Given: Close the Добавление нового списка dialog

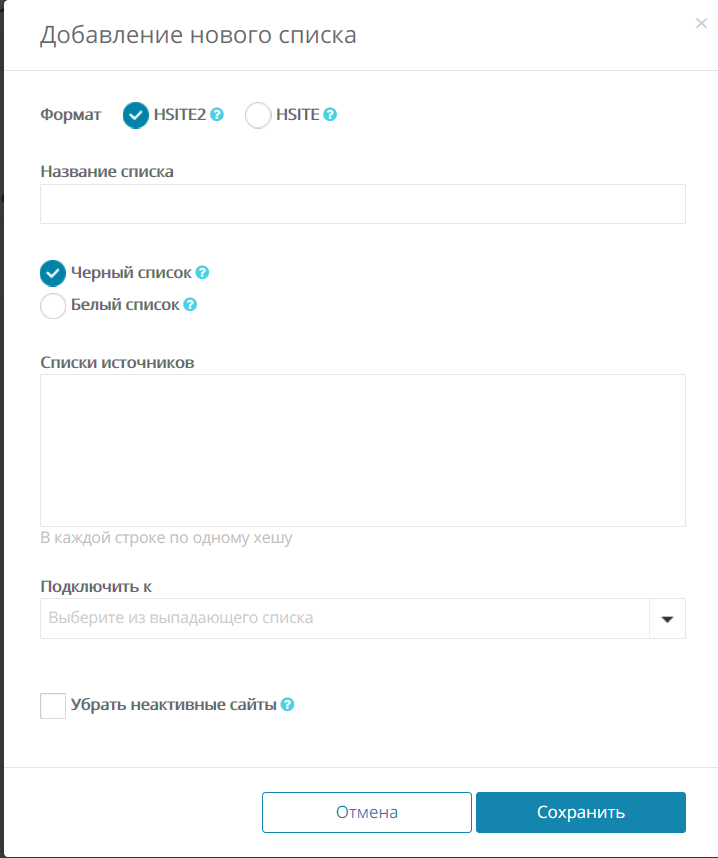Looking at the screenshot, I should pos(701,23).
